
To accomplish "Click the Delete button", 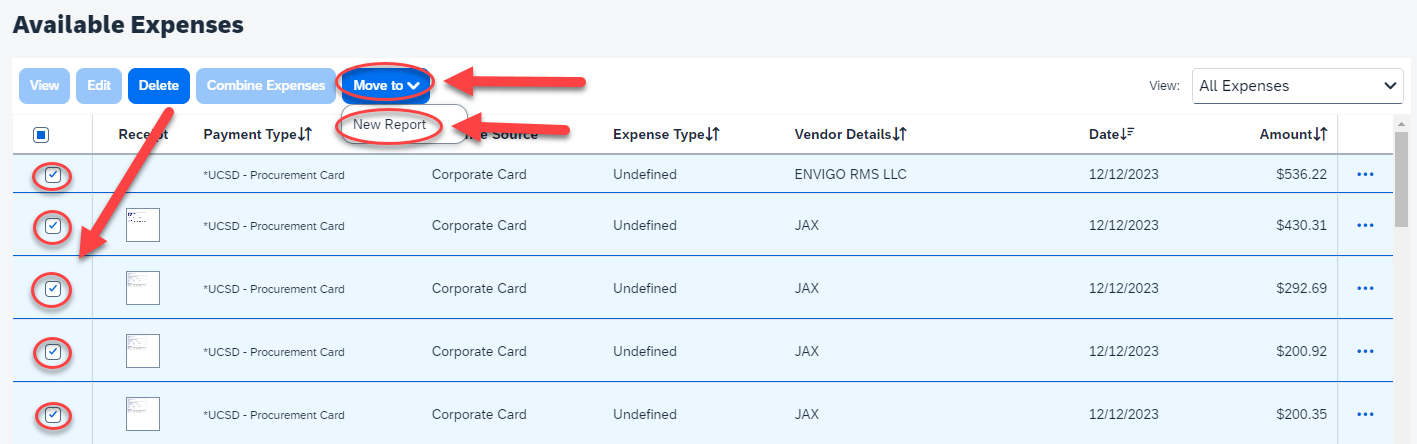I will [158, 86].
